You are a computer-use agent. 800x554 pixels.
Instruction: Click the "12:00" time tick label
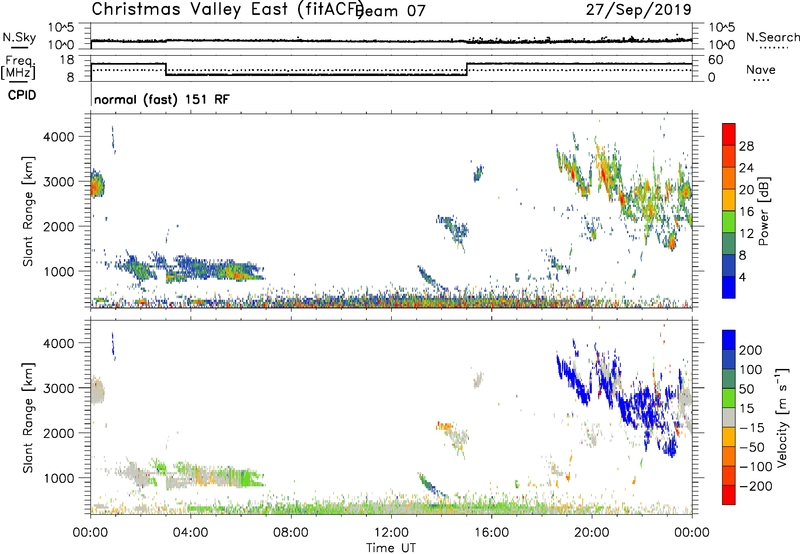click(391, 533)
